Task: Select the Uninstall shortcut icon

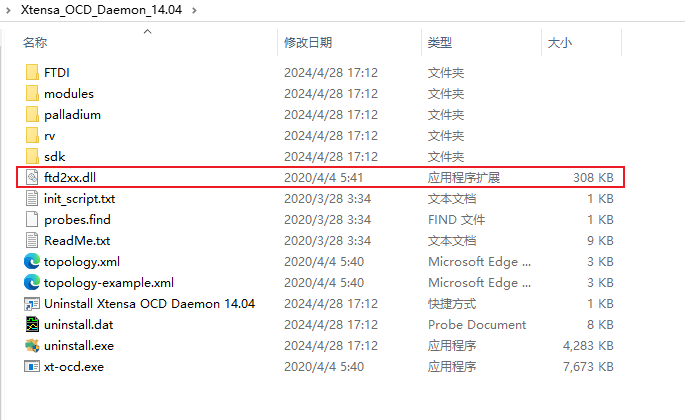Action: pos(32,303)
